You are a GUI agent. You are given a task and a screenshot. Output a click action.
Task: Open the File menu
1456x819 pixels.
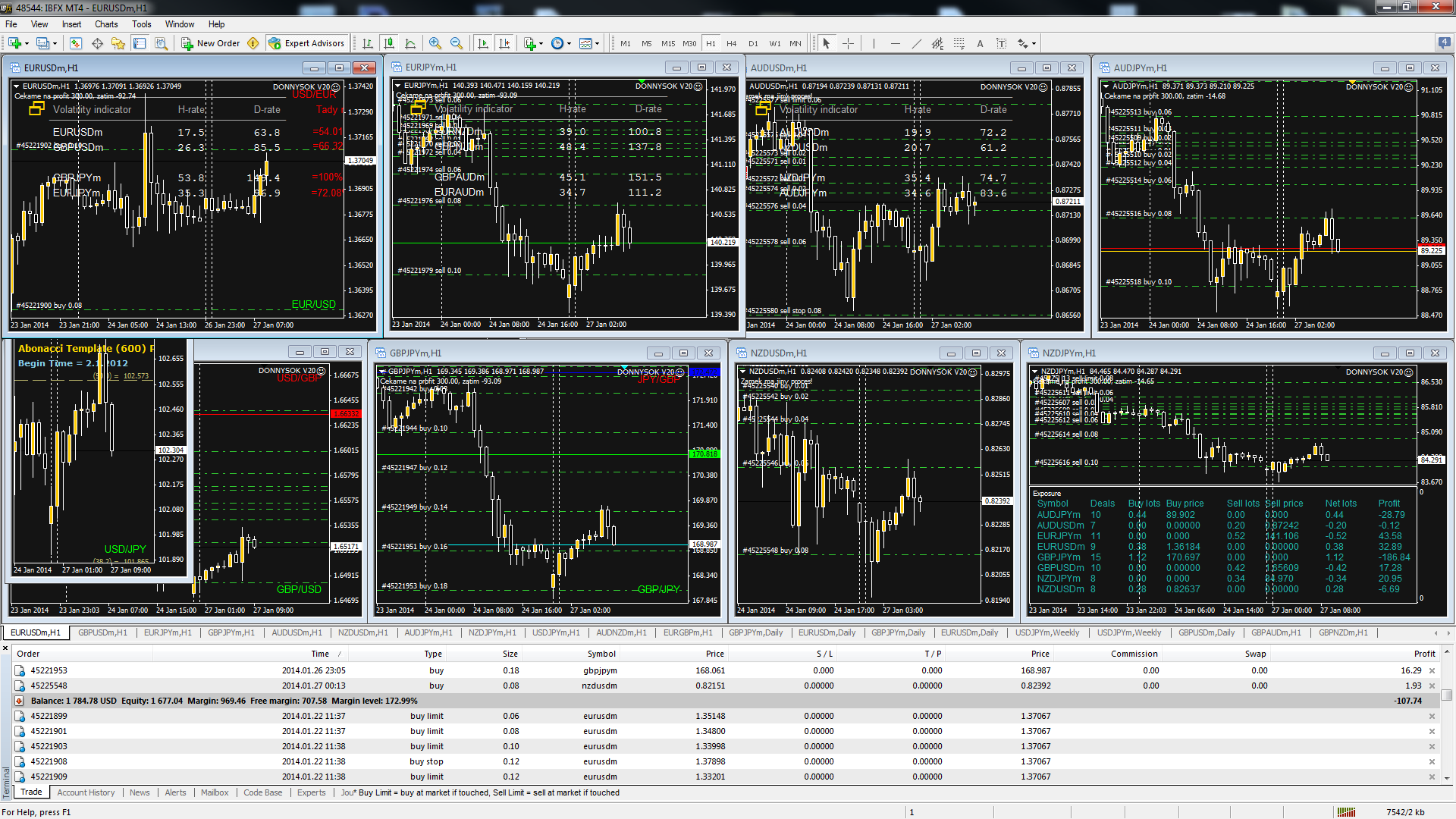(11, 24)
